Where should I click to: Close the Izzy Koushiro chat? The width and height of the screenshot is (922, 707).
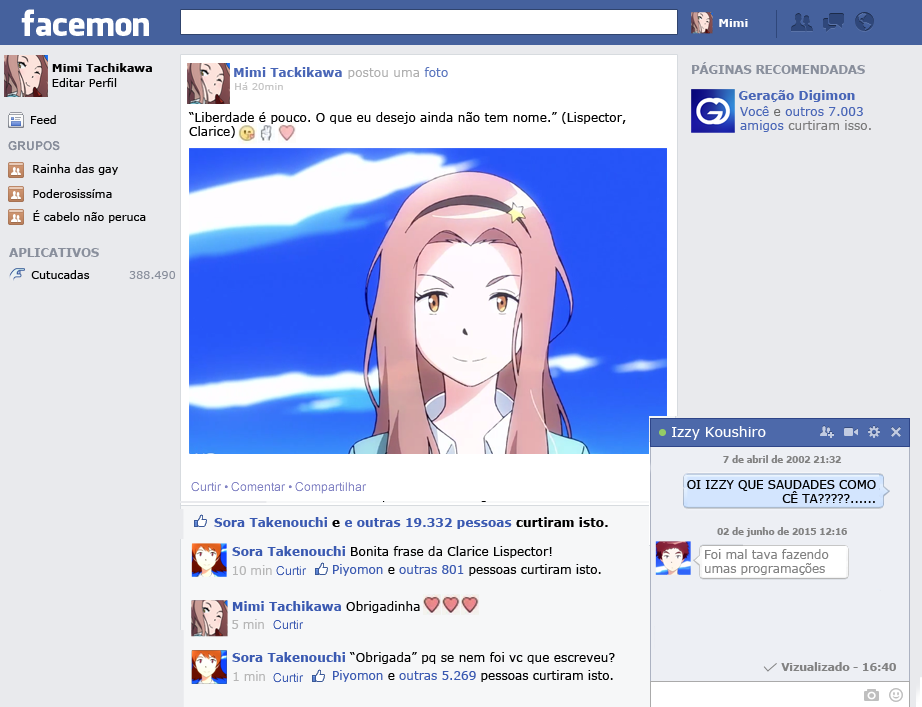896,432
